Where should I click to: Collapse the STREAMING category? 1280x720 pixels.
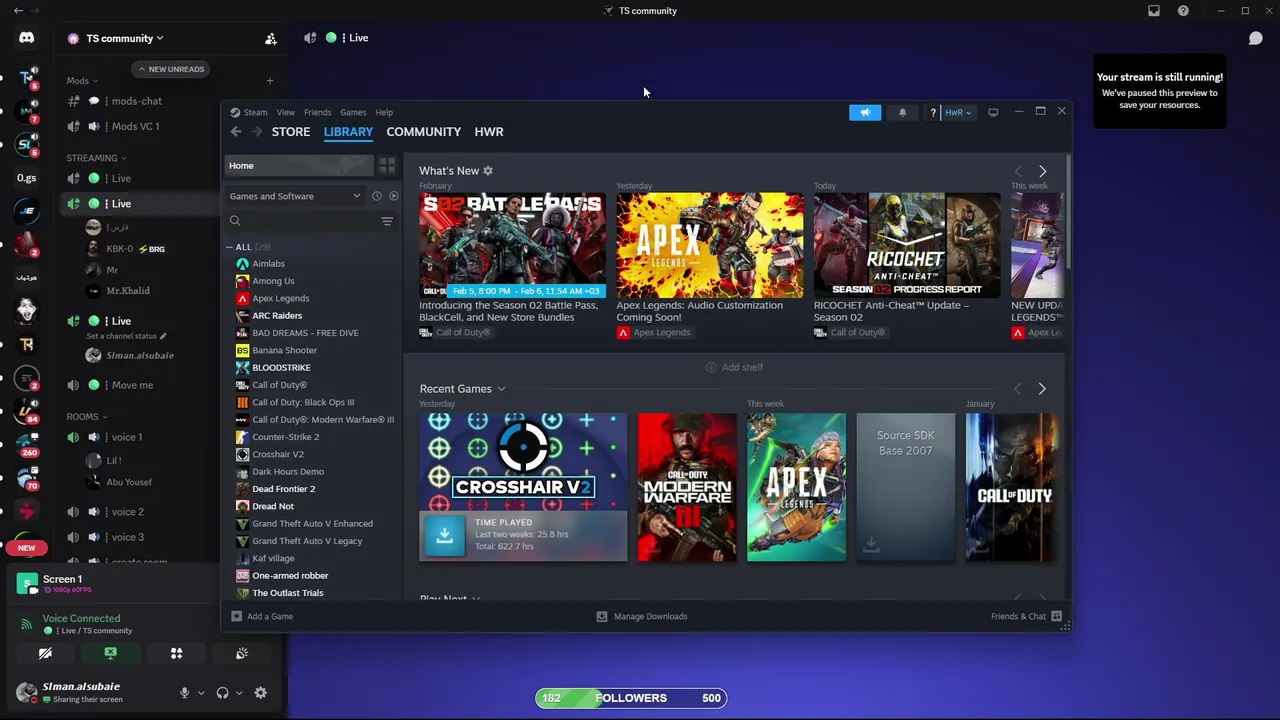click(96, 158)
